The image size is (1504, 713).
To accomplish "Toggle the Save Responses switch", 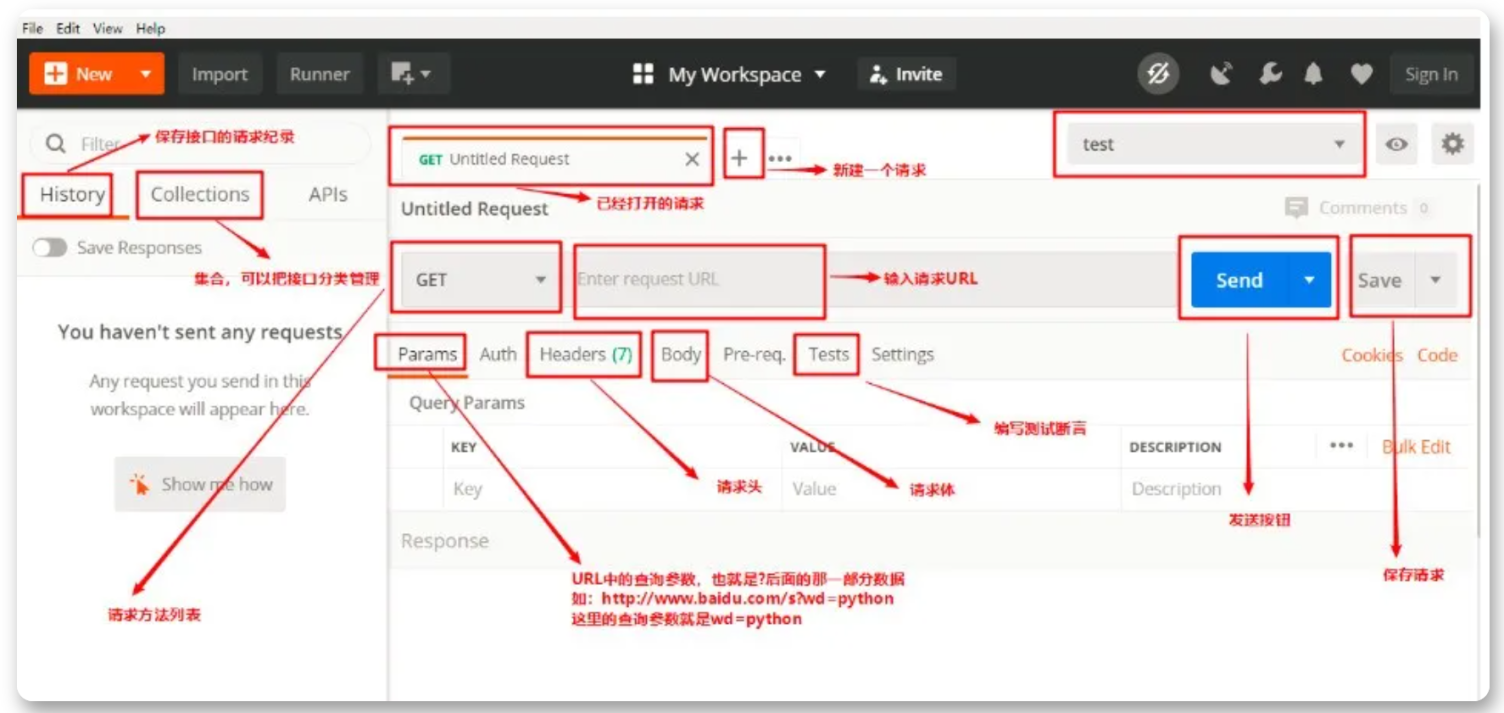I will (x=49, y=248).
